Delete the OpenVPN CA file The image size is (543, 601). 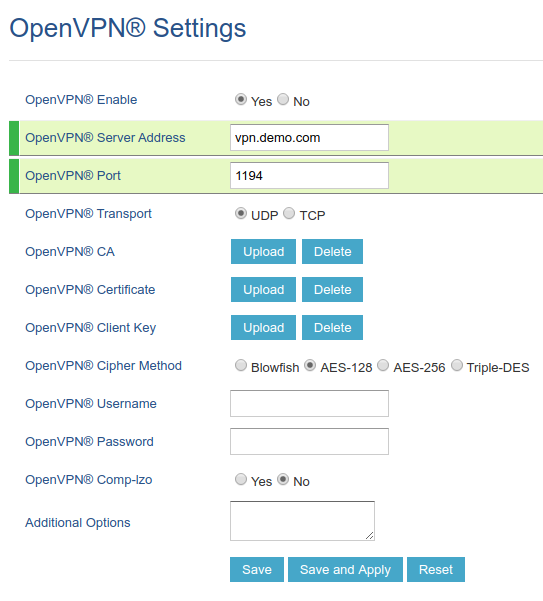coord(332,251)
